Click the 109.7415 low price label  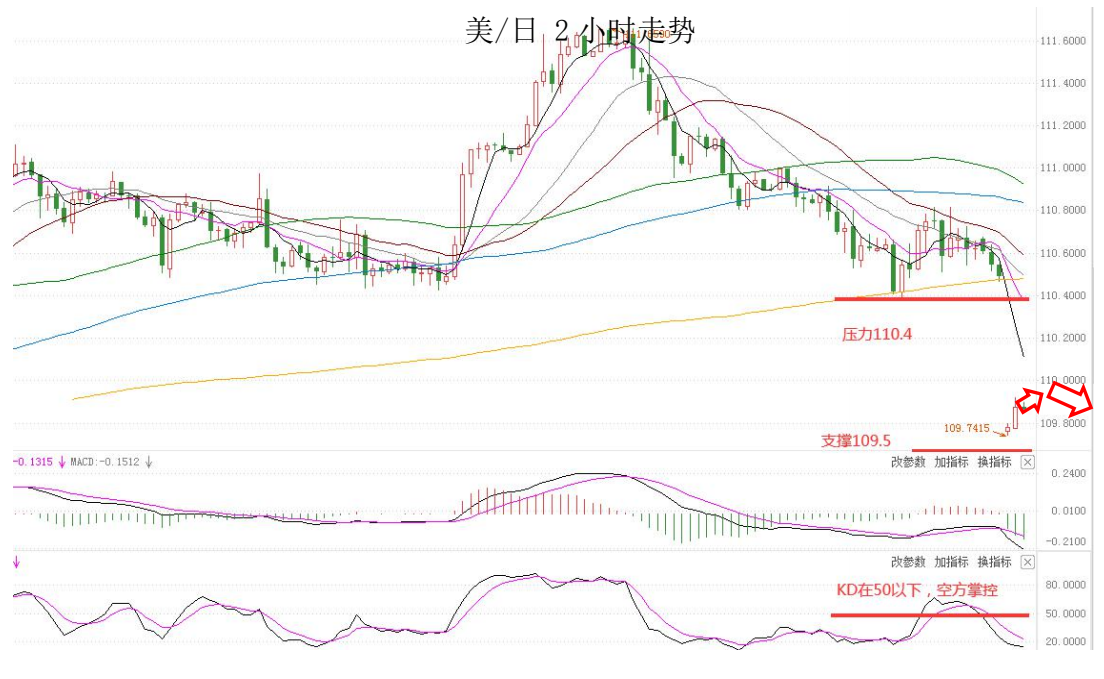click(x=966, y=428)
